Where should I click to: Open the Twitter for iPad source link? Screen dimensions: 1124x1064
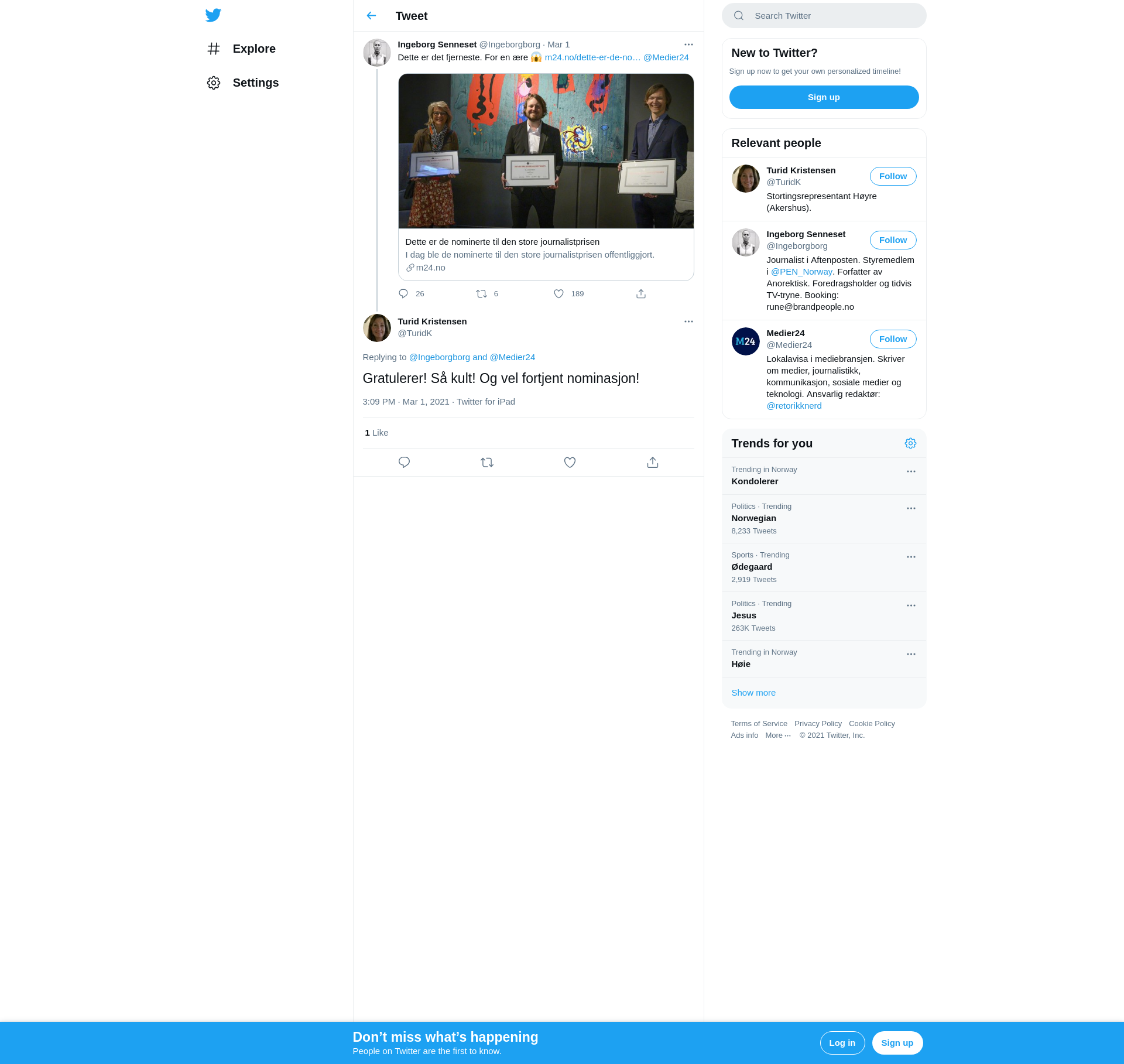click(x=486, y=402)
